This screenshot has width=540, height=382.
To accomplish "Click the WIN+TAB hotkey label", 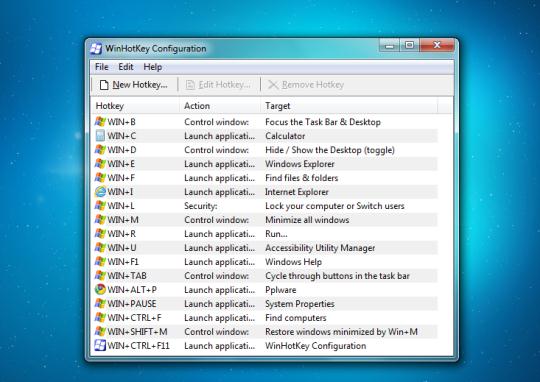I will [x=127, y=276].
